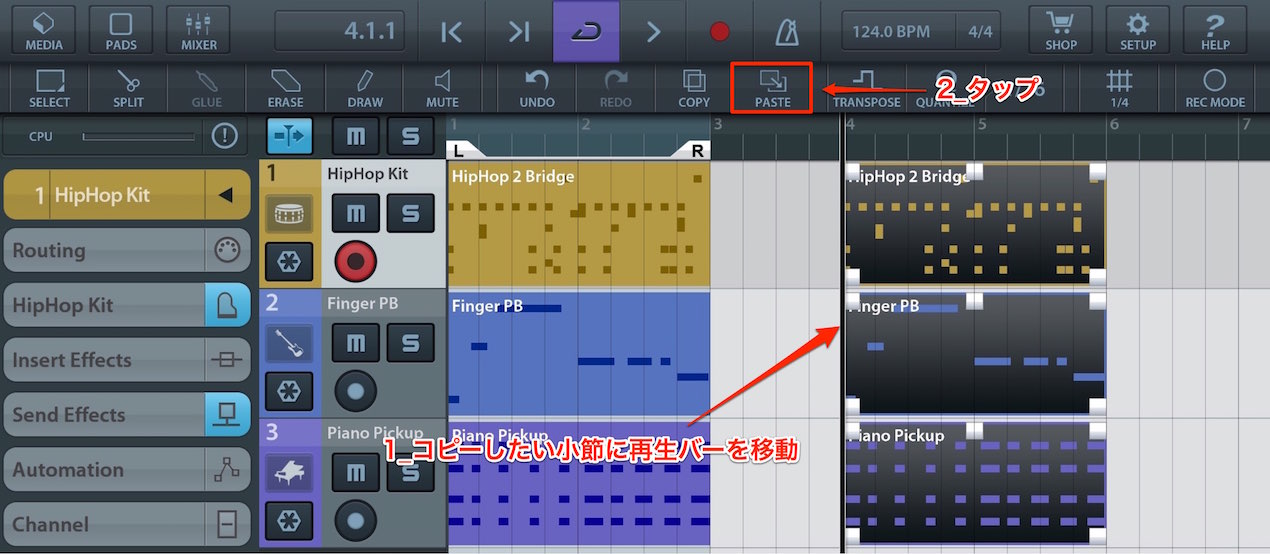This screenshot has width=1270, height=554.
Task: Open the HELP page
Action: click(x=1215, y=30)
